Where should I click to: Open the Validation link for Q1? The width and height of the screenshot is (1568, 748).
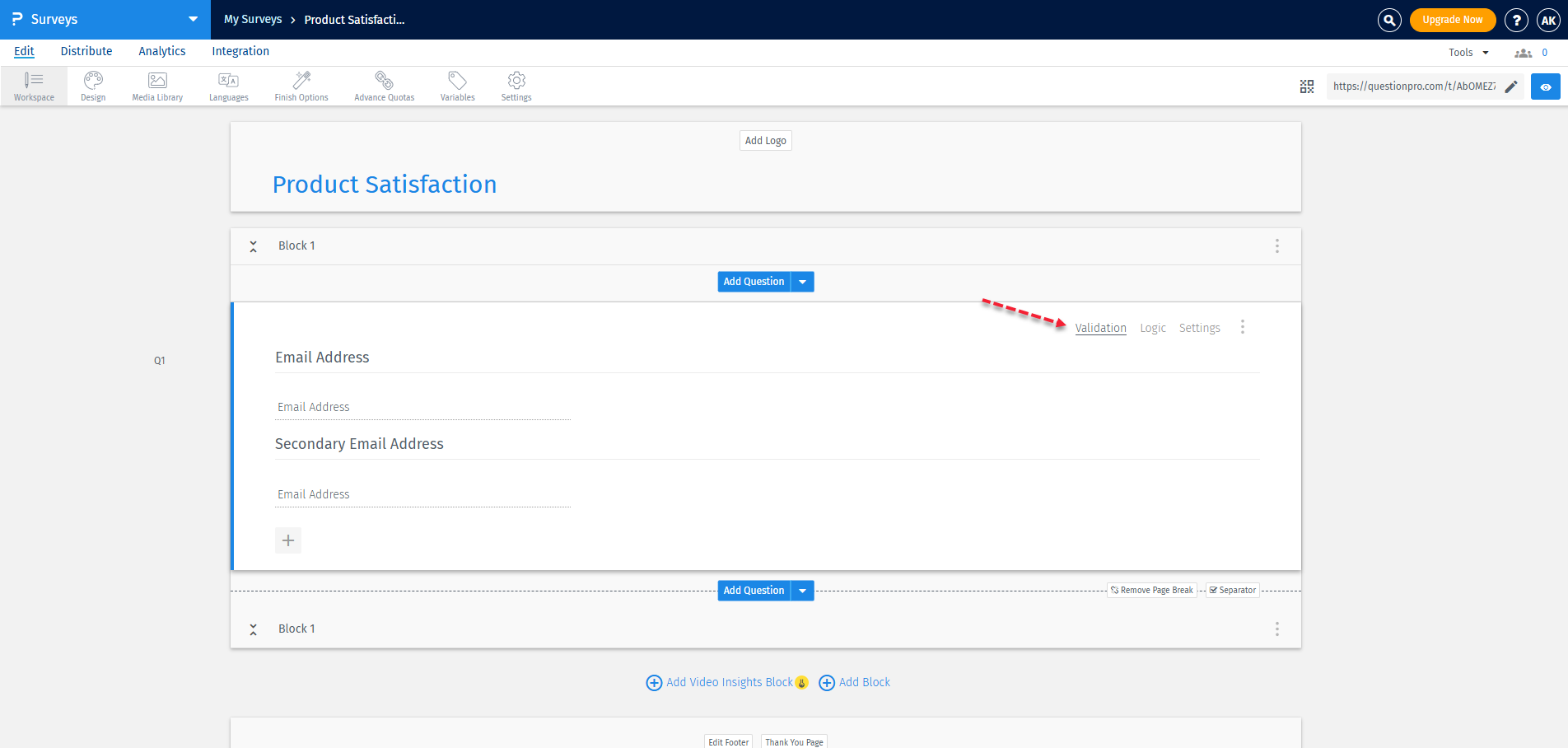point(1100,328)
